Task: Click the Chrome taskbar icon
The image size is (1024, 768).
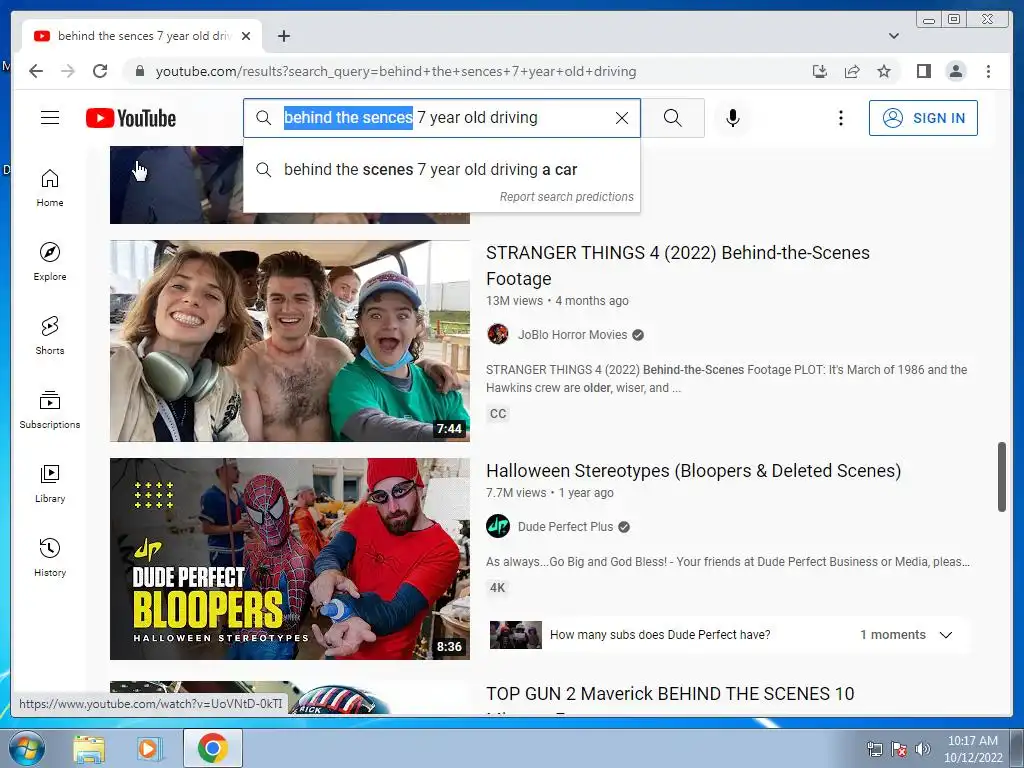Action: pos(212,748)
